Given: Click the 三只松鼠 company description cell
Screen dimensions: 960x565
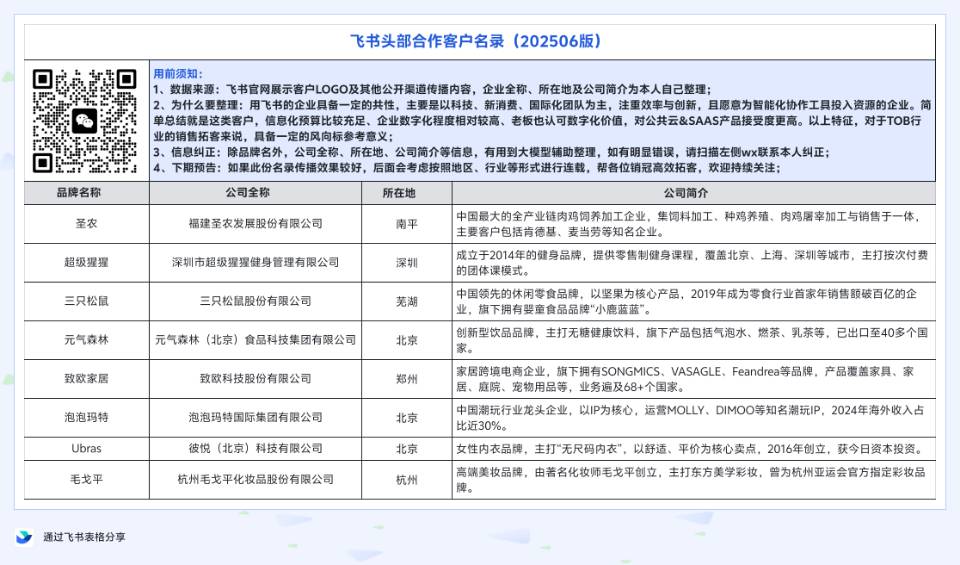Looking at the screenshot, I should pyautogui.click(x=694, y=301).
